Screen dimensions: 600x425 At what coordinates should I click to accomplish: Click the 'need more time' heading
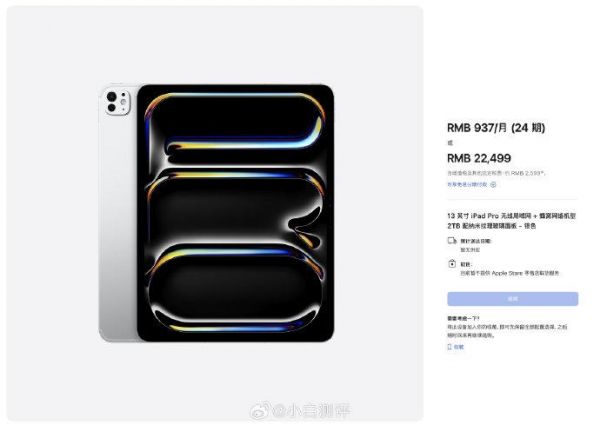(463, 318)
